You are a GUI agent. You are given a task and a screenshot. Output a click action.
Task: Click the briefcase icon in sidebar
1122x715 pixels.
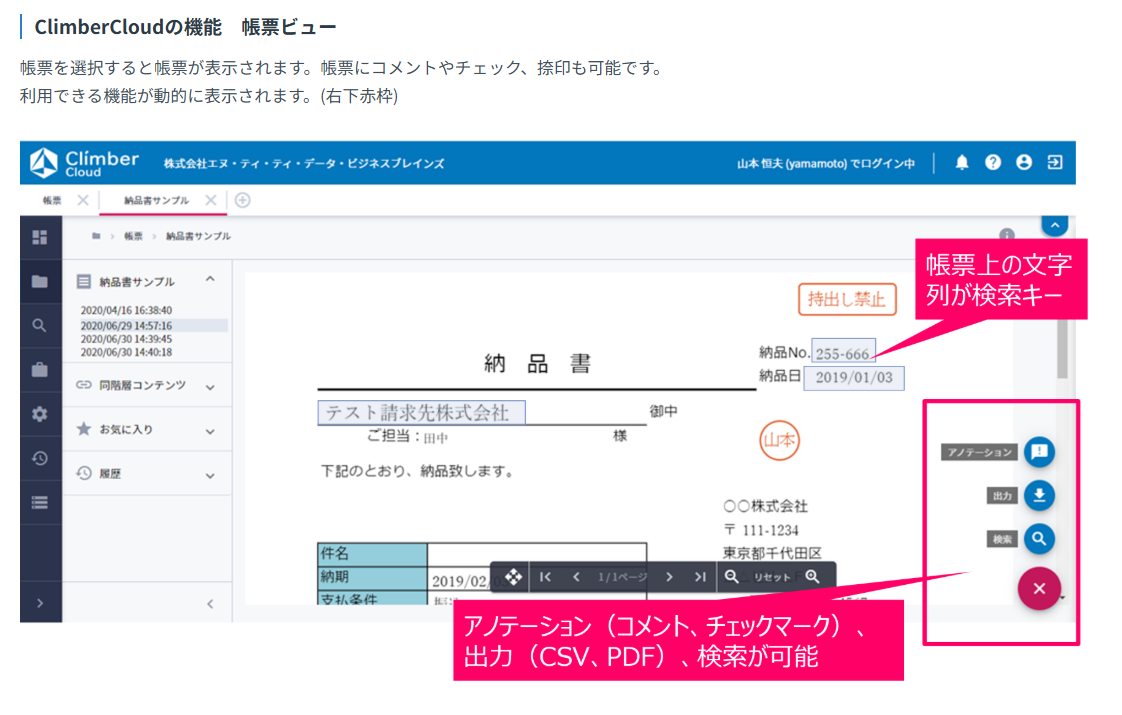[40, 370]
